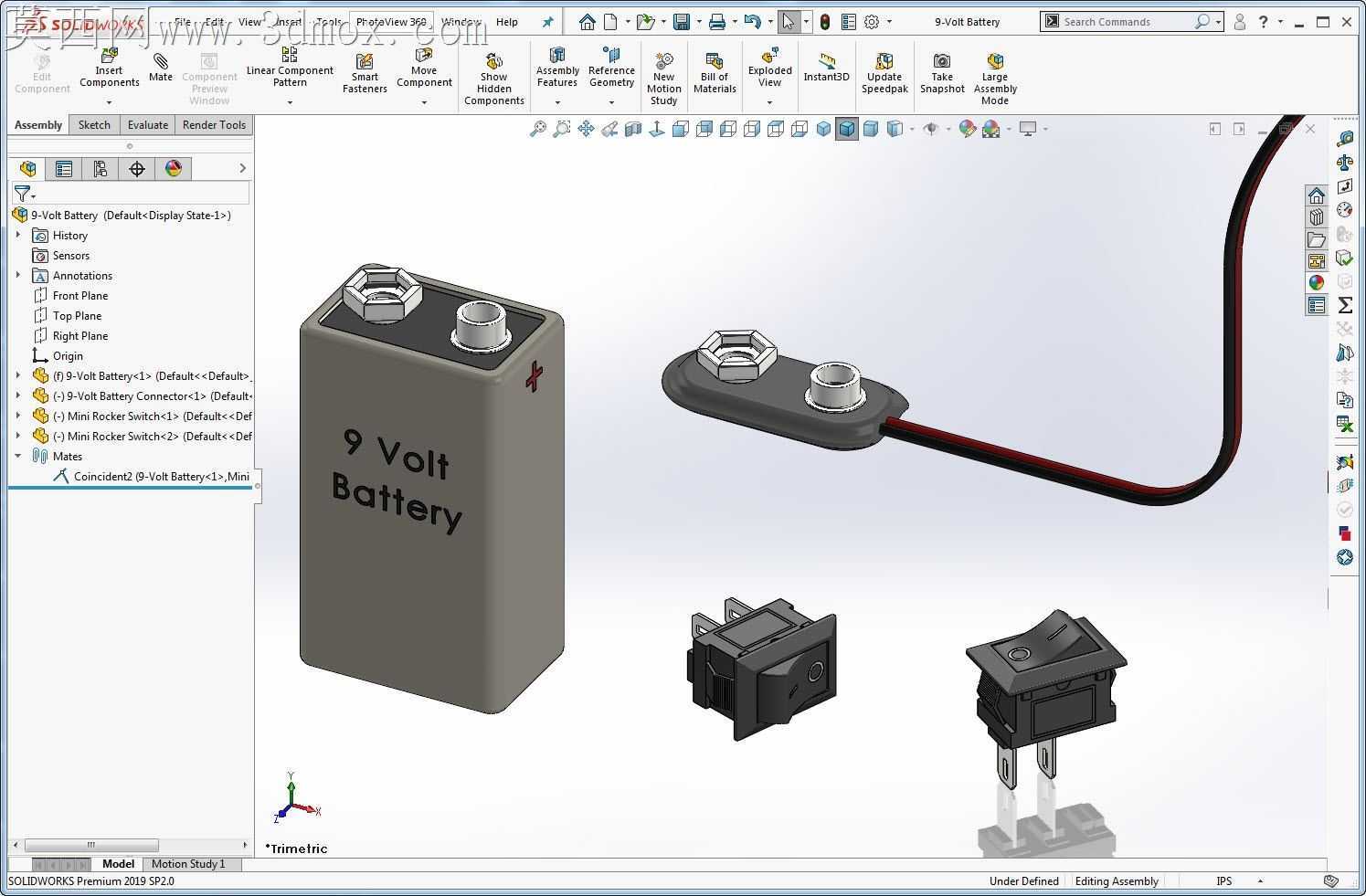This screenshot has height=896, width=1366.
Task: Open the unit system IPS dropdown
Action: tap(1260, 881)
